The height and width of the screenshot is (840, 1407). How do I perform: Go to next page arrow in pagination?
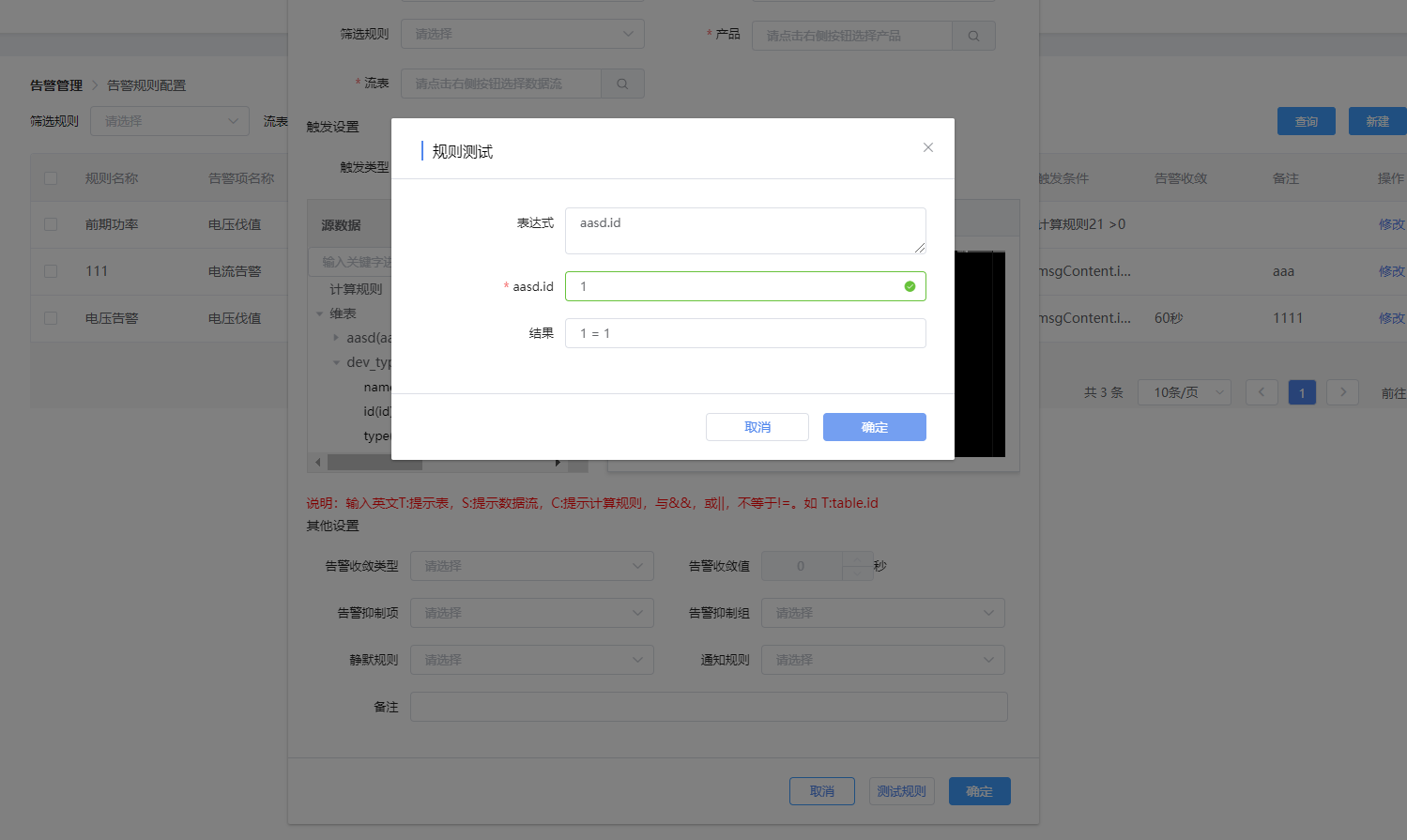(1343, 392)
